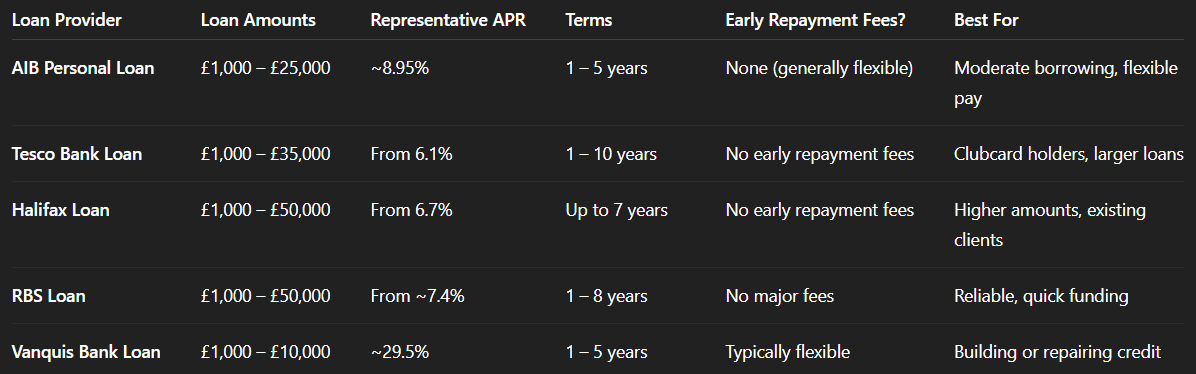This screenshot has width=1196, height=374.
Task: Select the Vanquis Bank Loan name
Action: [x=86, y=352]
